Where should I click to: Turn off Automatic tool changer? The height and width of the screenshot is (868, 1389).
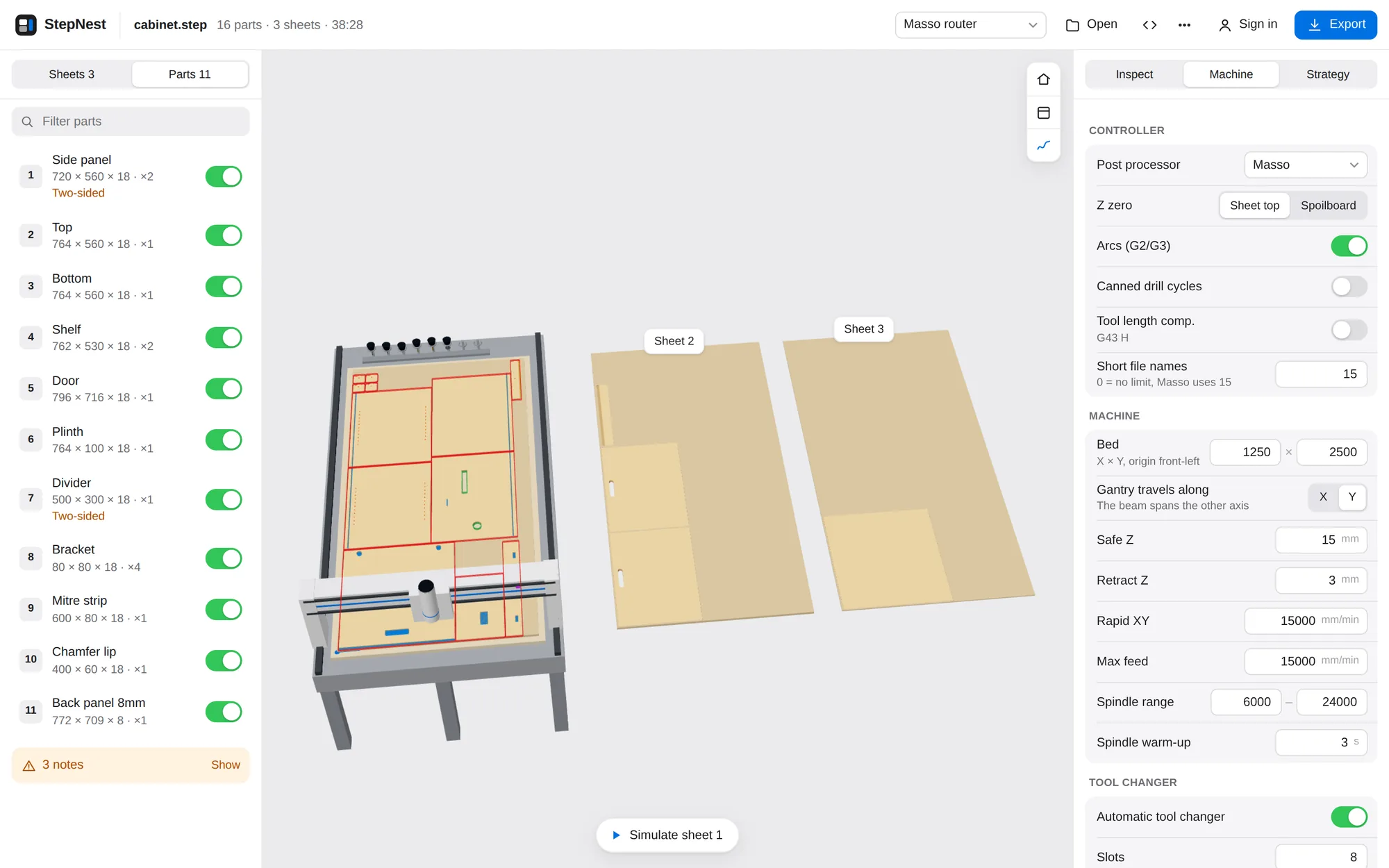[1349, 817]
